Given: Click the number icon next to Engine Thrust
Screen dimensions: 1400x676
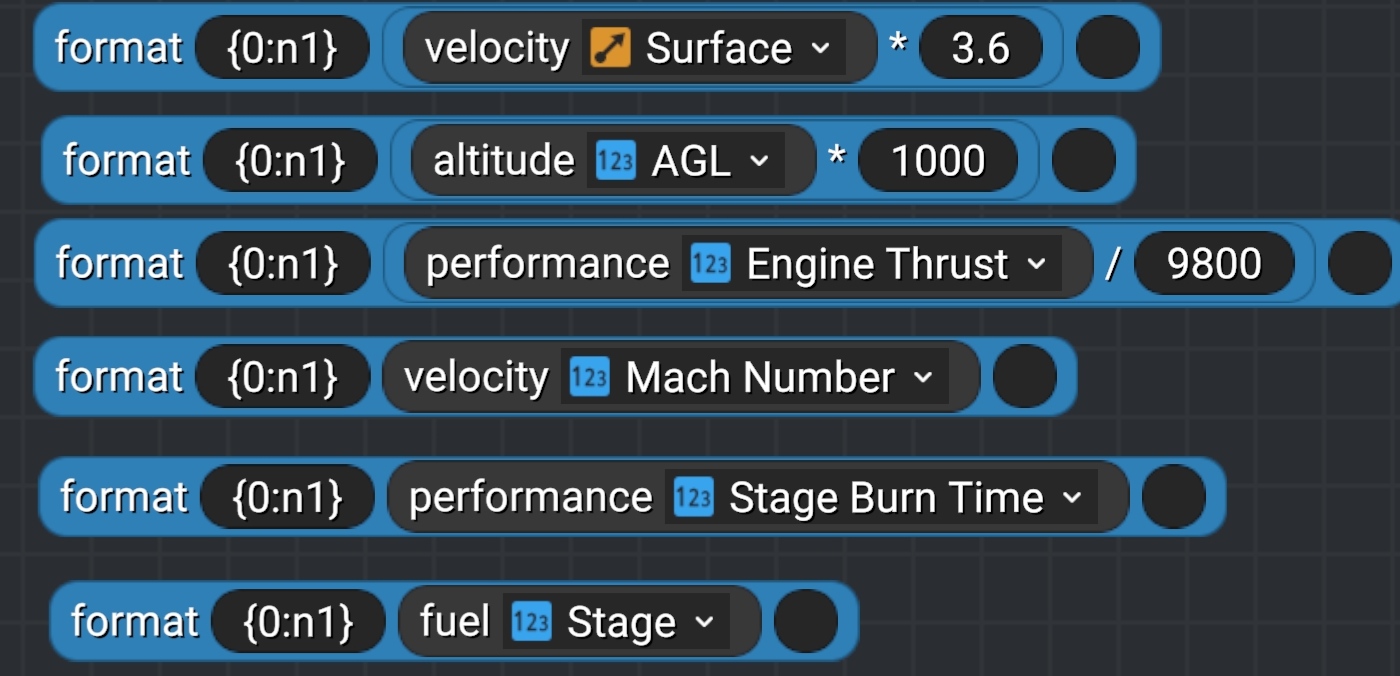Looking at the screenshot, I should 710,264.
